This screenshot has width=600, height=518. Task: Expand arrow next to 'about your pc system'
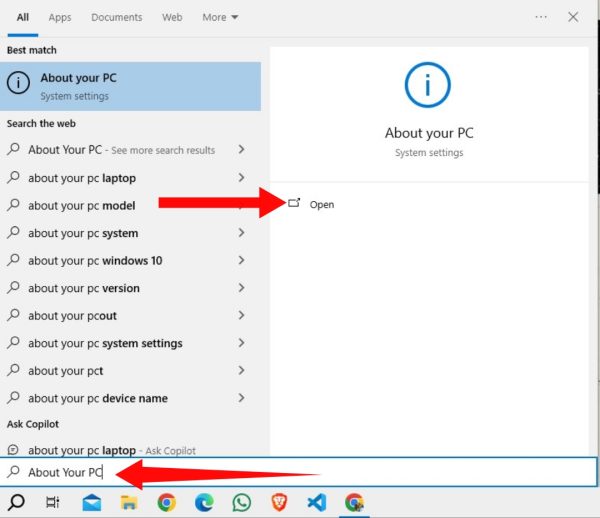tap(241, 232)
